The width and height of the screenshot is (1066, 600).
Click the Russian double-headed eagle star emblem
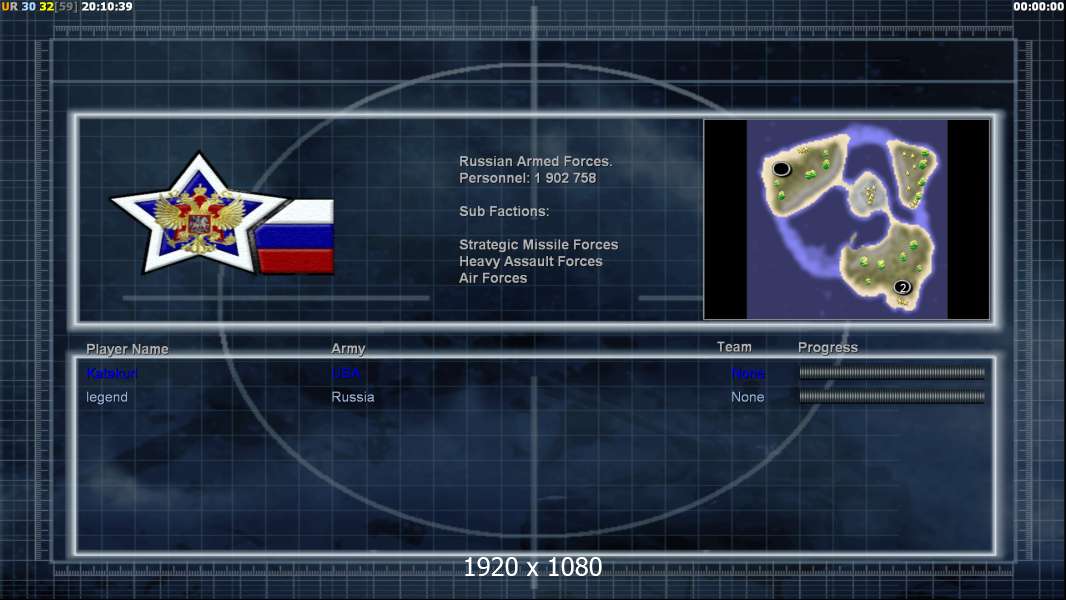click(199, 213)
